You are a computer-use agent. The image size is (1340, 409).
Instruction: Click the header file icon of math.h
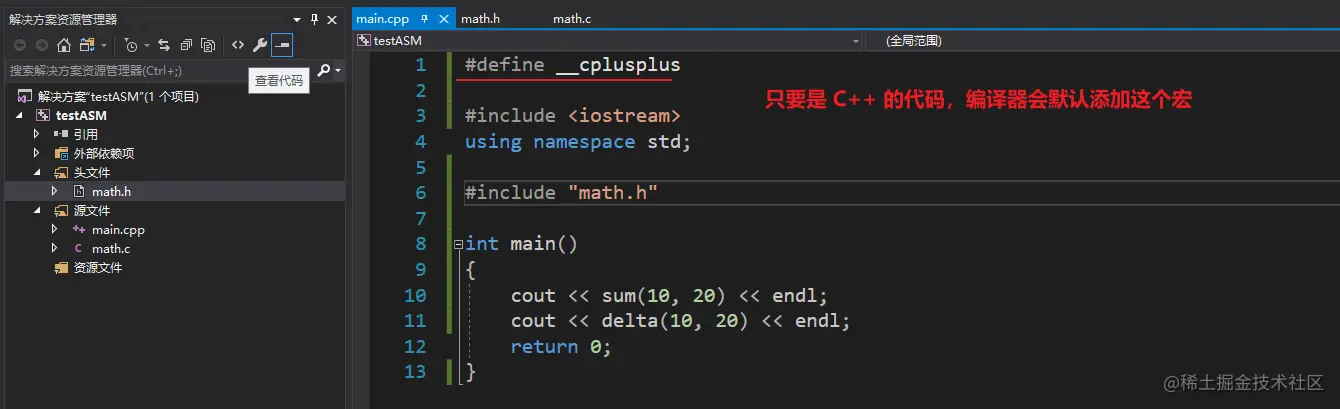79,191
